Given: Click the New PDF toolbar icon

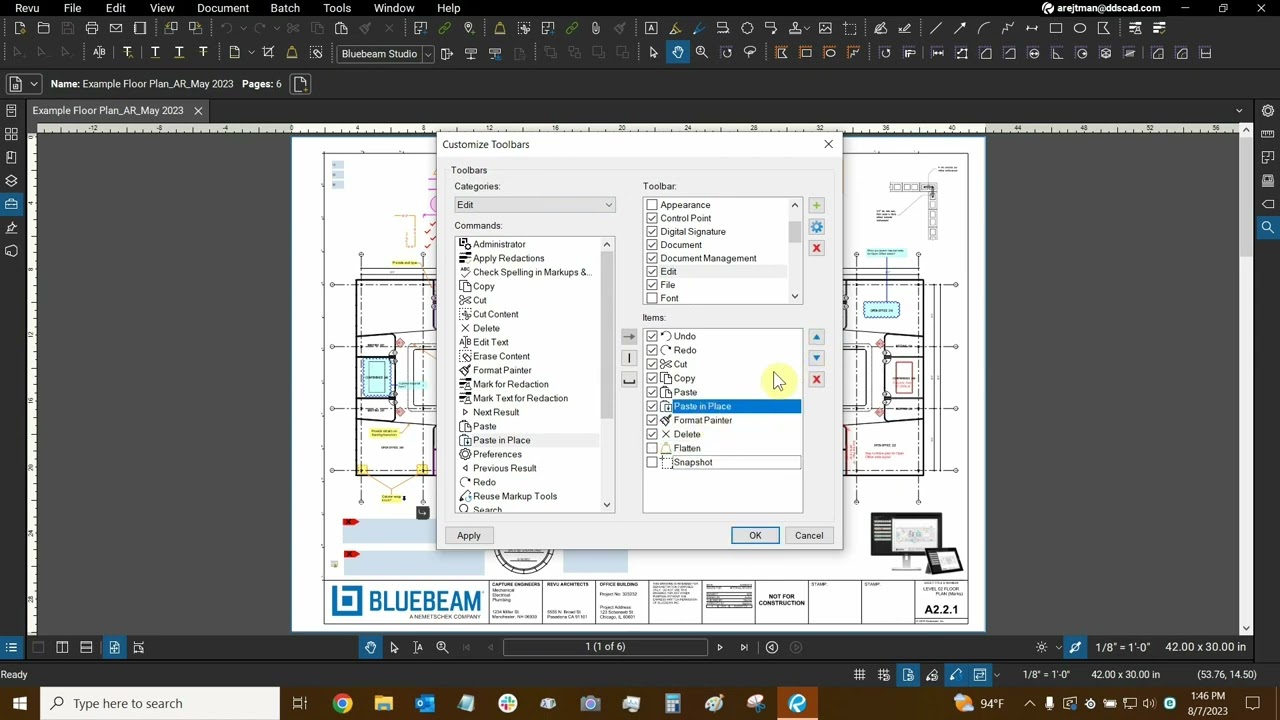Looking at the screenshot, I should (x=19, y=28).
